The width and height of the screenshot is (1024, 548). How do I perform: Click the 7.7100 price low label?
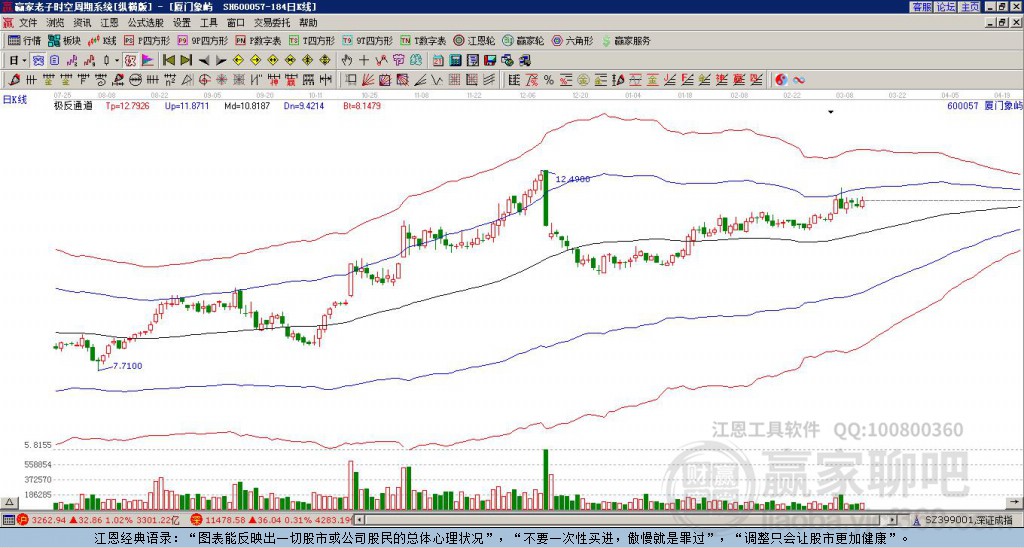coord(127,366)
